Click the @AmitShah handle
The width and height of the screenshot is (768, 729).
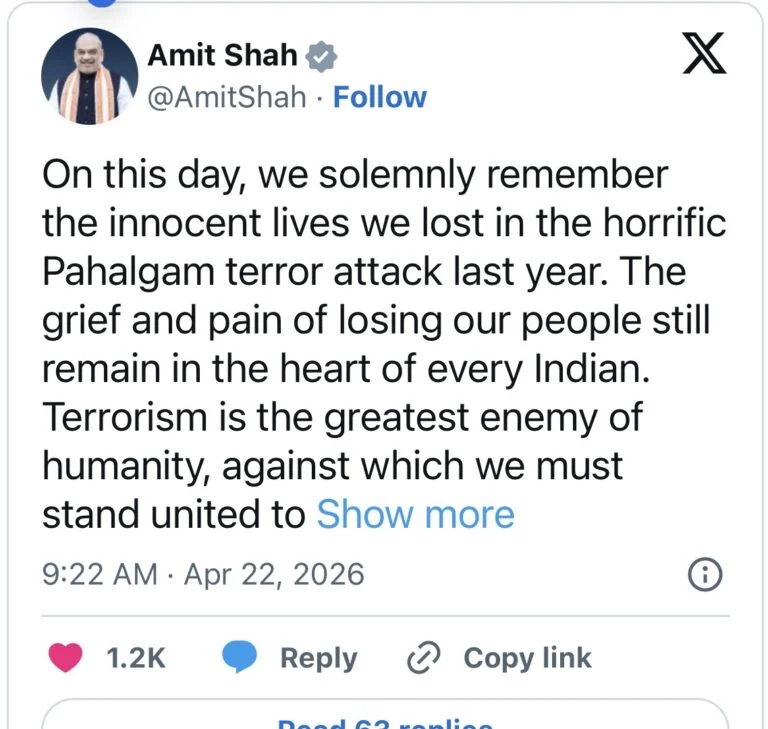tap(227, 97)
